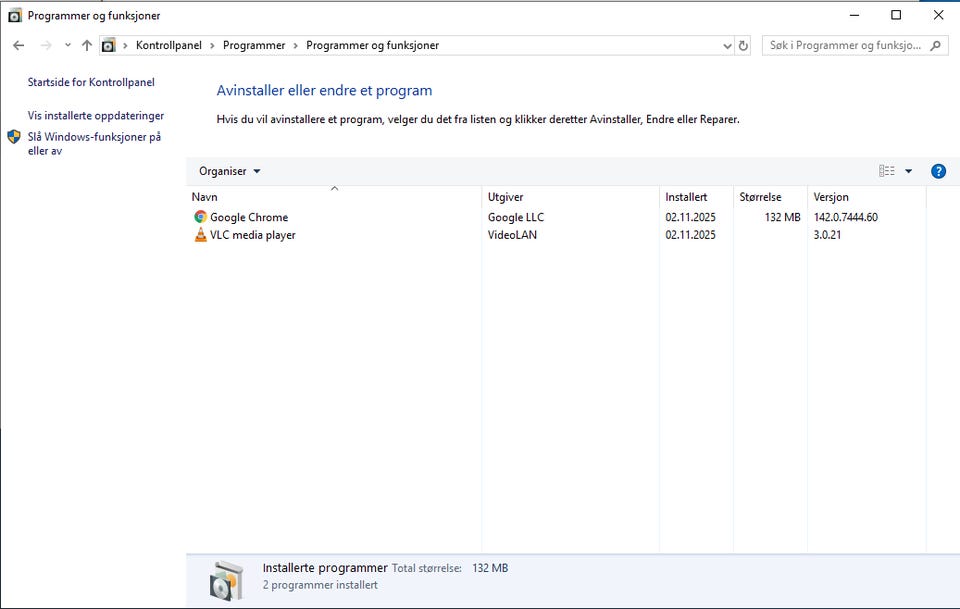This screenshot has width=960, height=609.
Task: Sort by the Navn column header
Action: tap(334, 197)
